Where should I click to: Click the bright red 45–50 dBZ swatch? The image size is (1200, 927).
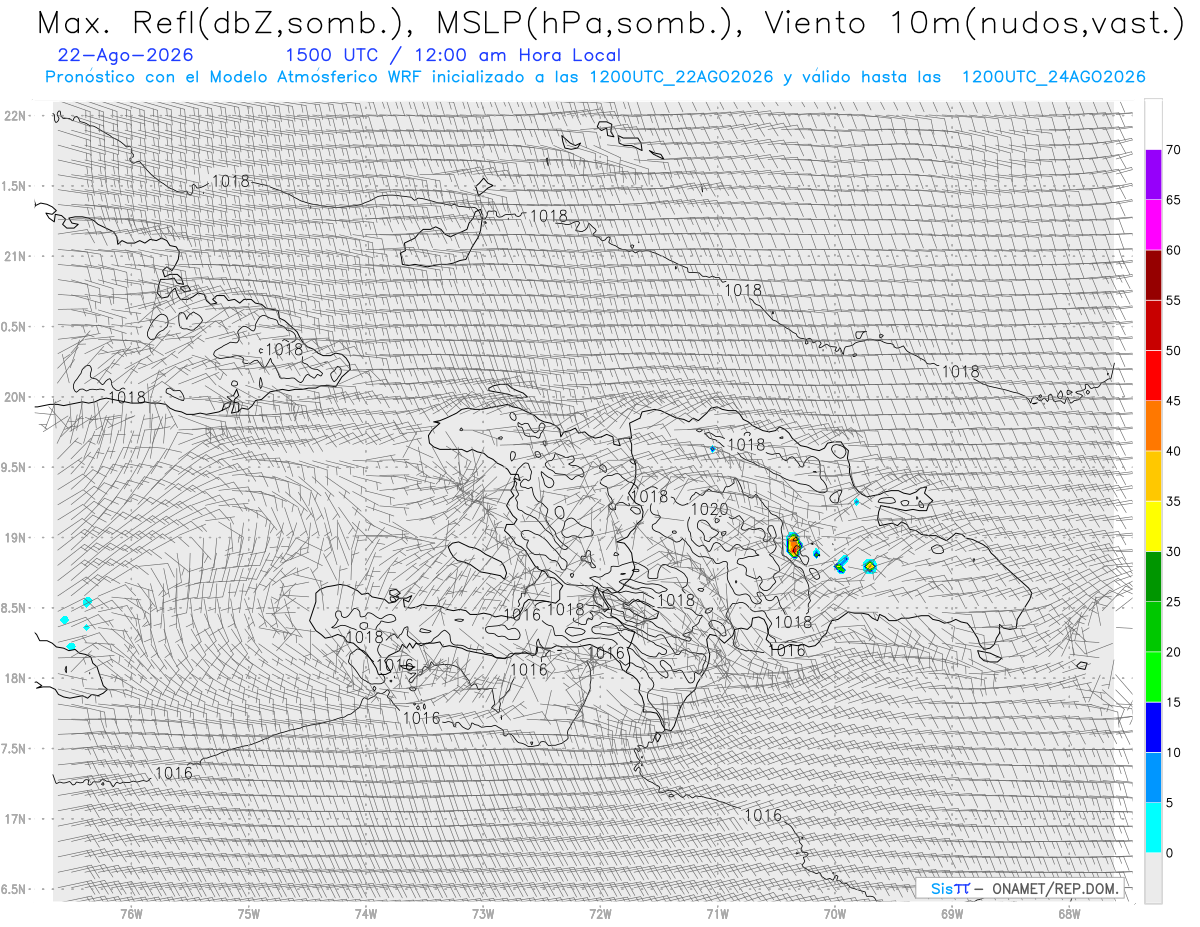point(1153,376)
